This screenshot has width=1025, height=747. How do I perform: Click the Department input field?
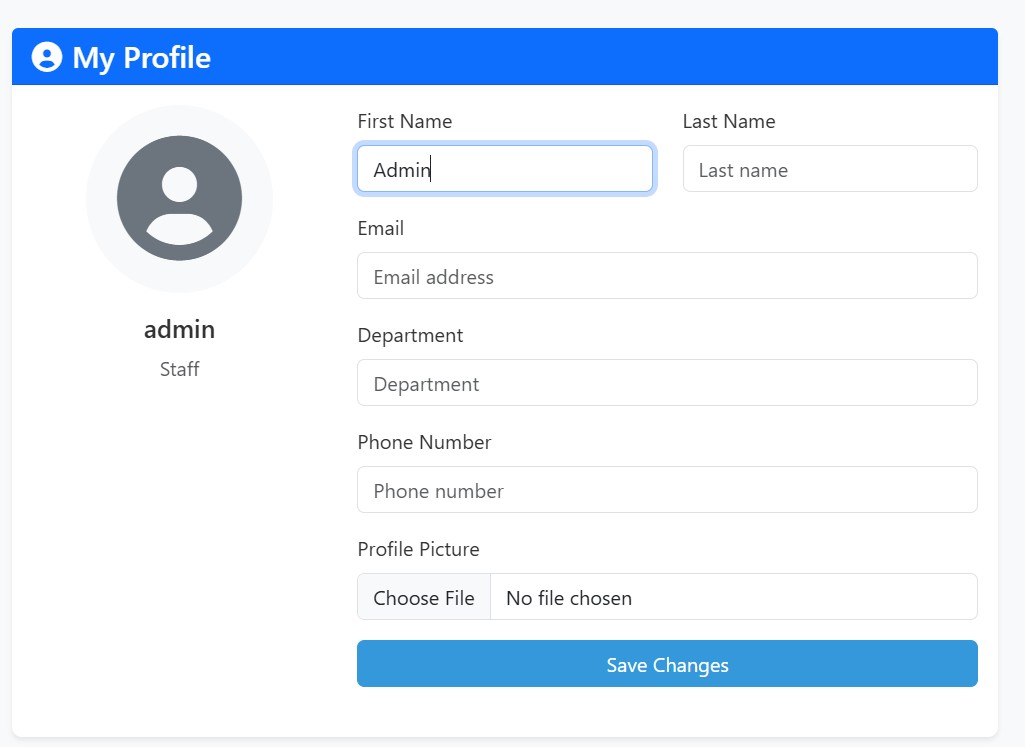(667, 383)
